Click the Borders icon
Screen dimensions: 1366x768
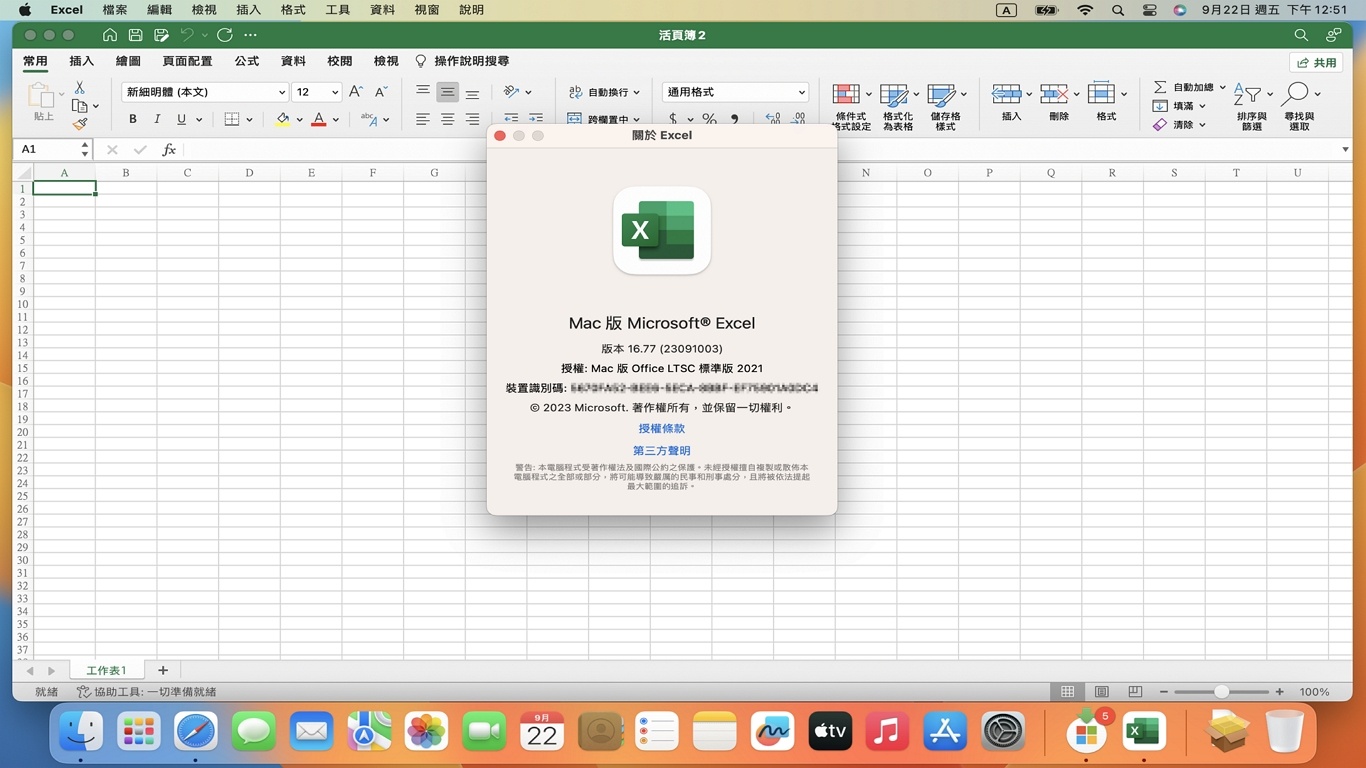click(x=232, y=119)
